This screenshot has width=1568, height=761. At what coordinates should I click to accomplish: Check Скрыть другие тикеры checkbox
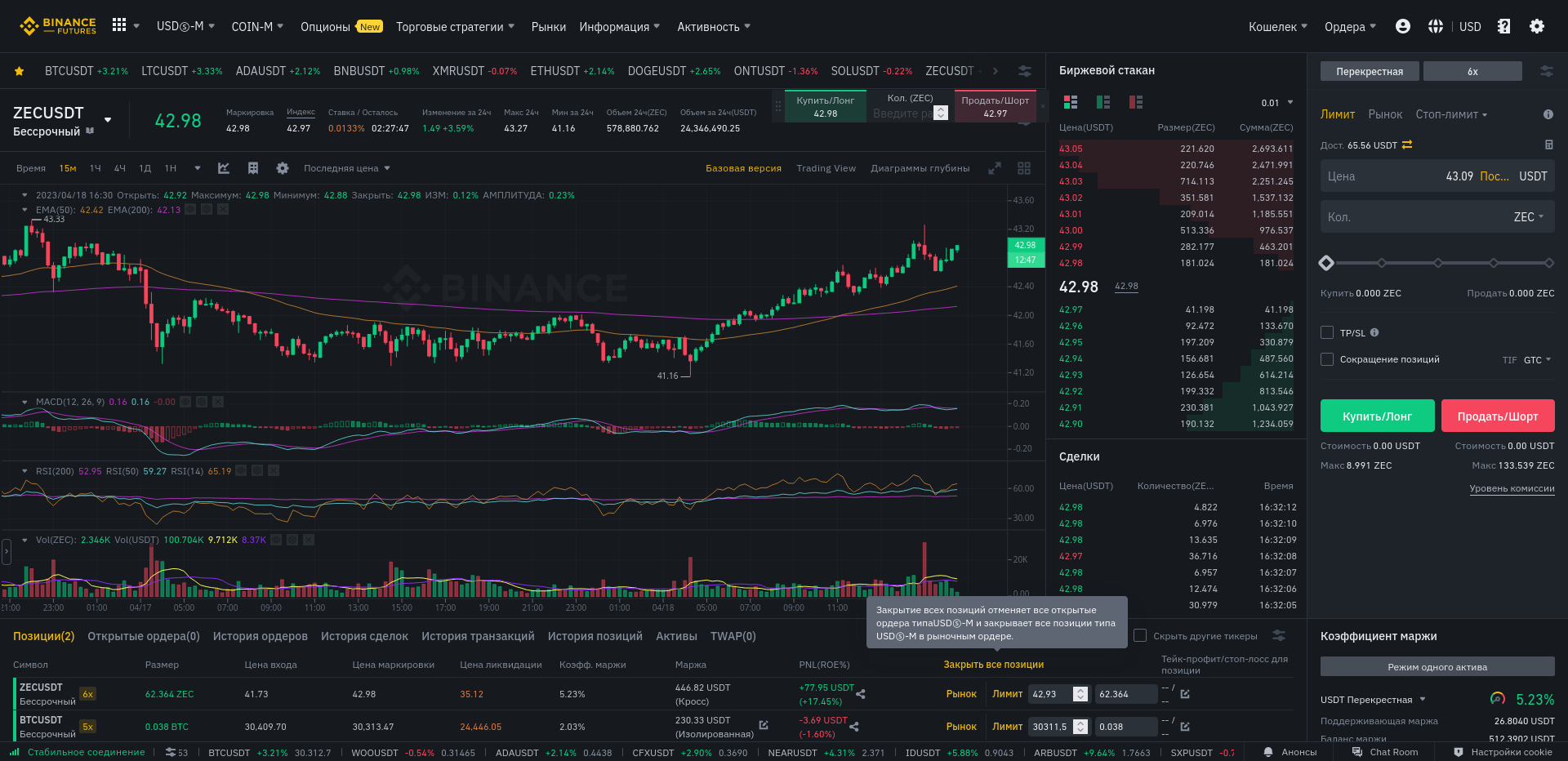tap(1140, 635)
